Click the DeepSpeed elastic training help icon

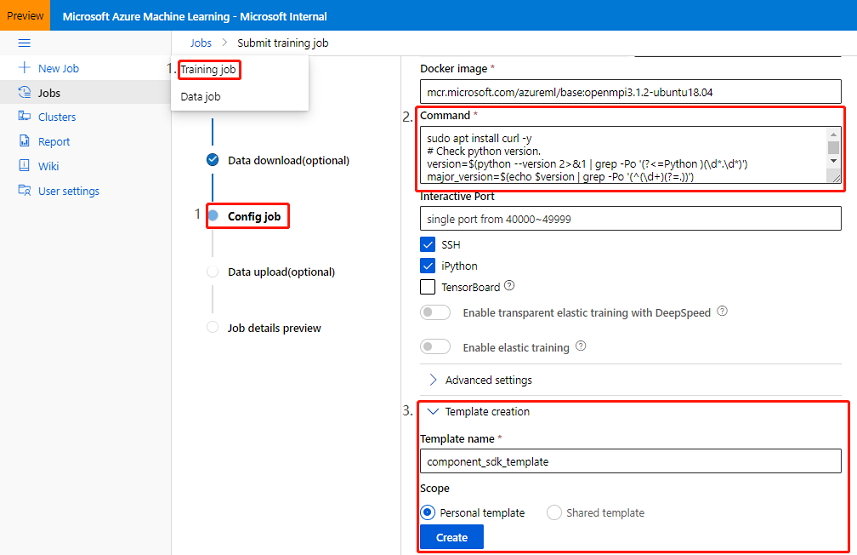722,311
